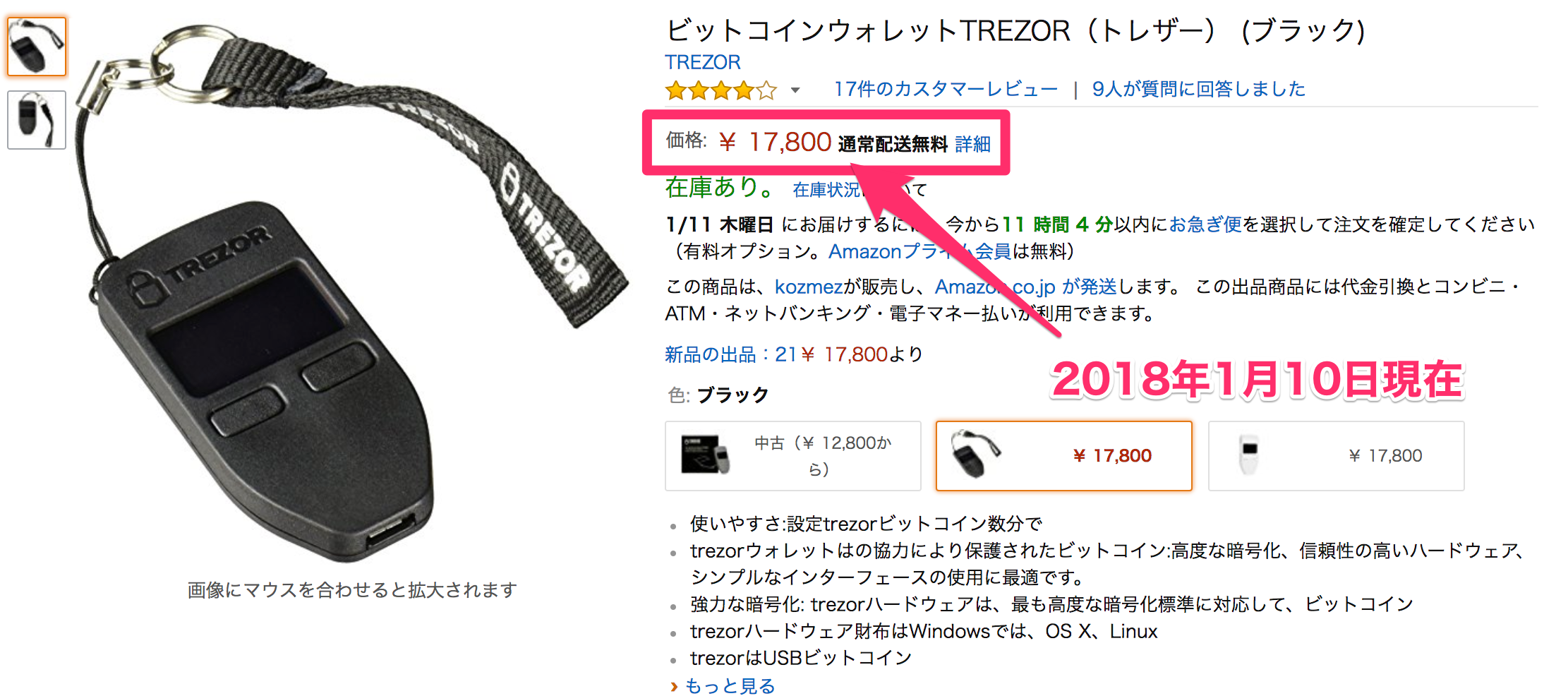Viewport: 1568px width, 696px height.
Task: Select the black TREZOR color swatch
Action: point(1063,456)
